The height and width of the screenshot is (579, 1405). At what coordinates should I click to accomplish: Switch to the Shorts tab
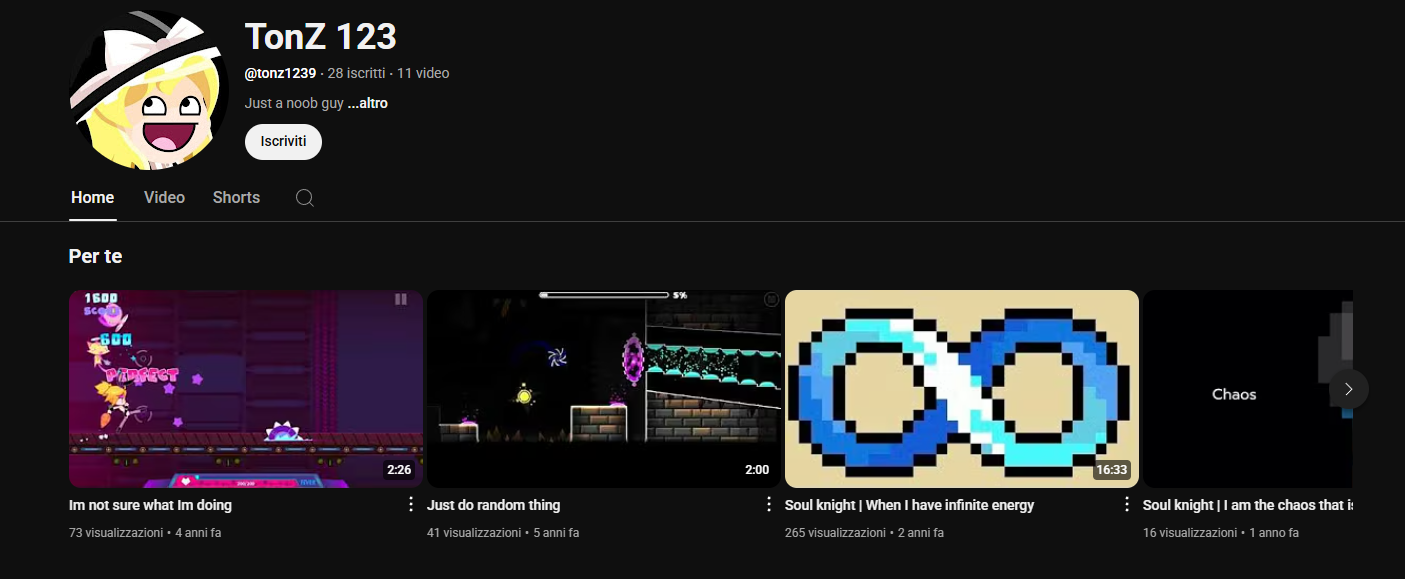[x=236, y=198]
